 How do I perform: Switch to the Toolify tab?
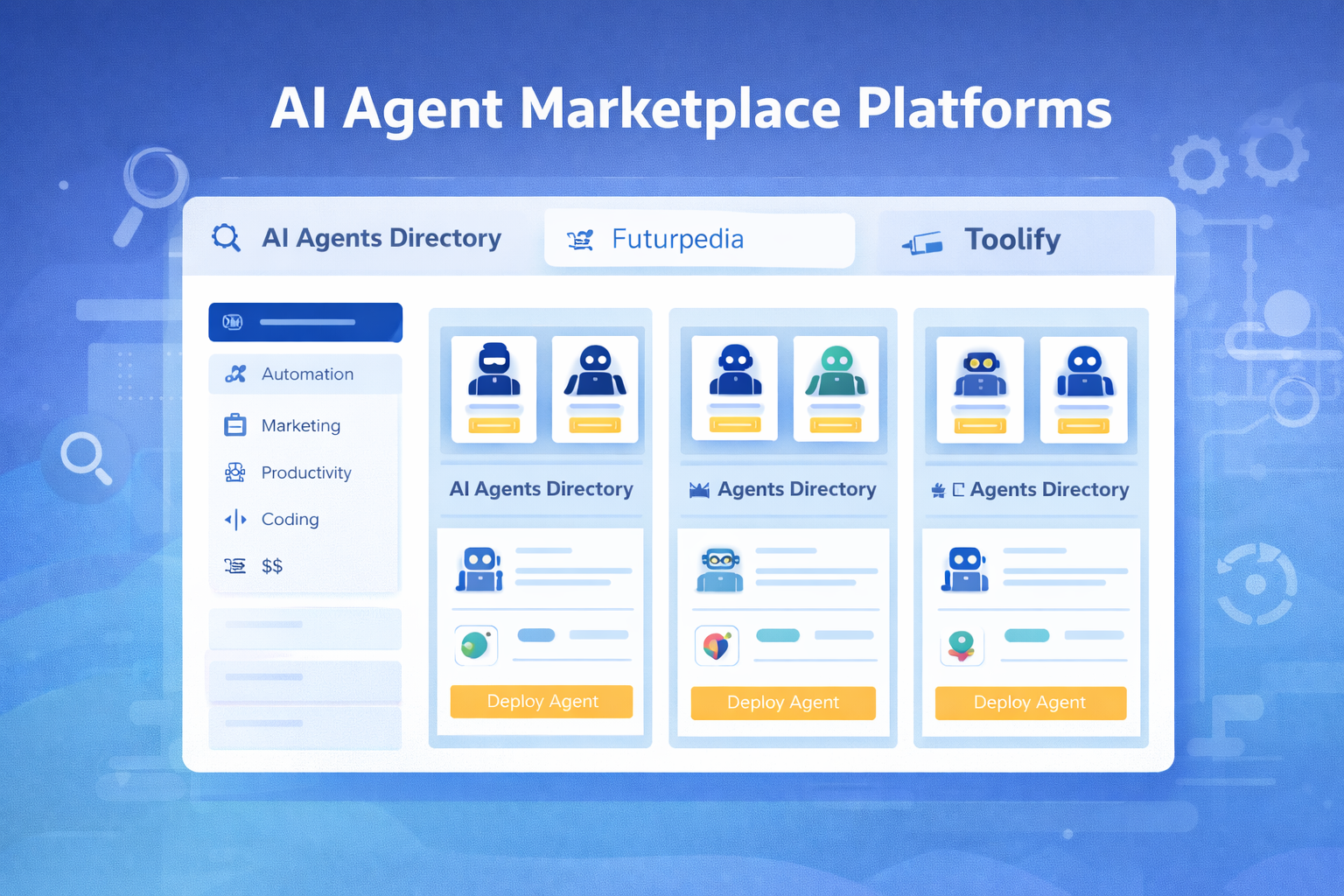(1012, 239)
